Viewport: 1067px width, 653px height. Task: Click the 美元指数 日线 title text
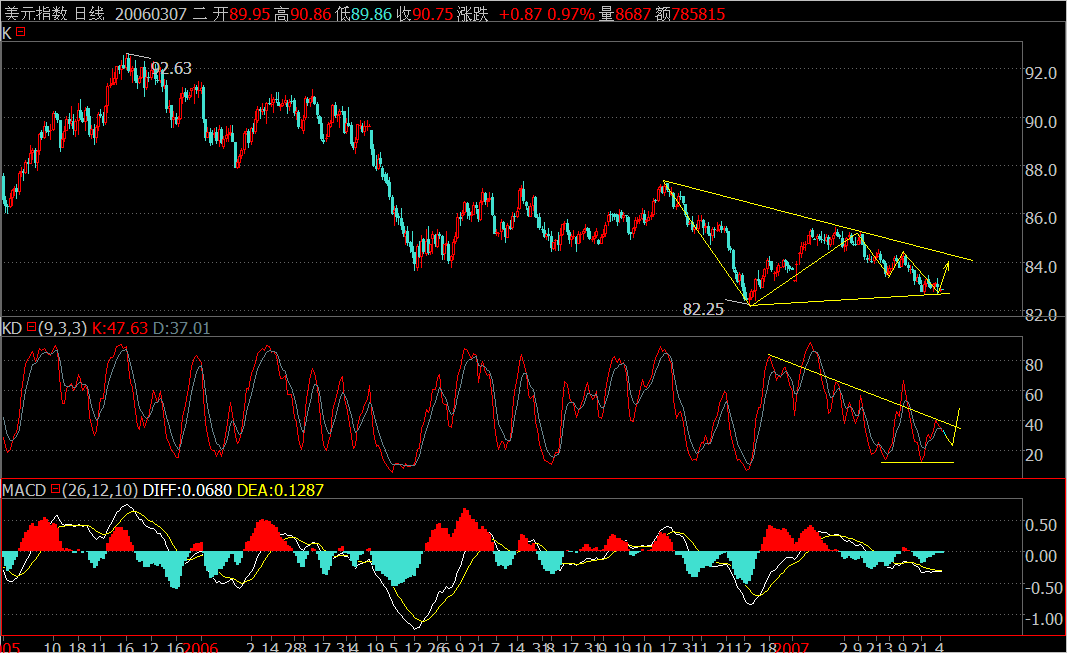[x=54, y=14]
